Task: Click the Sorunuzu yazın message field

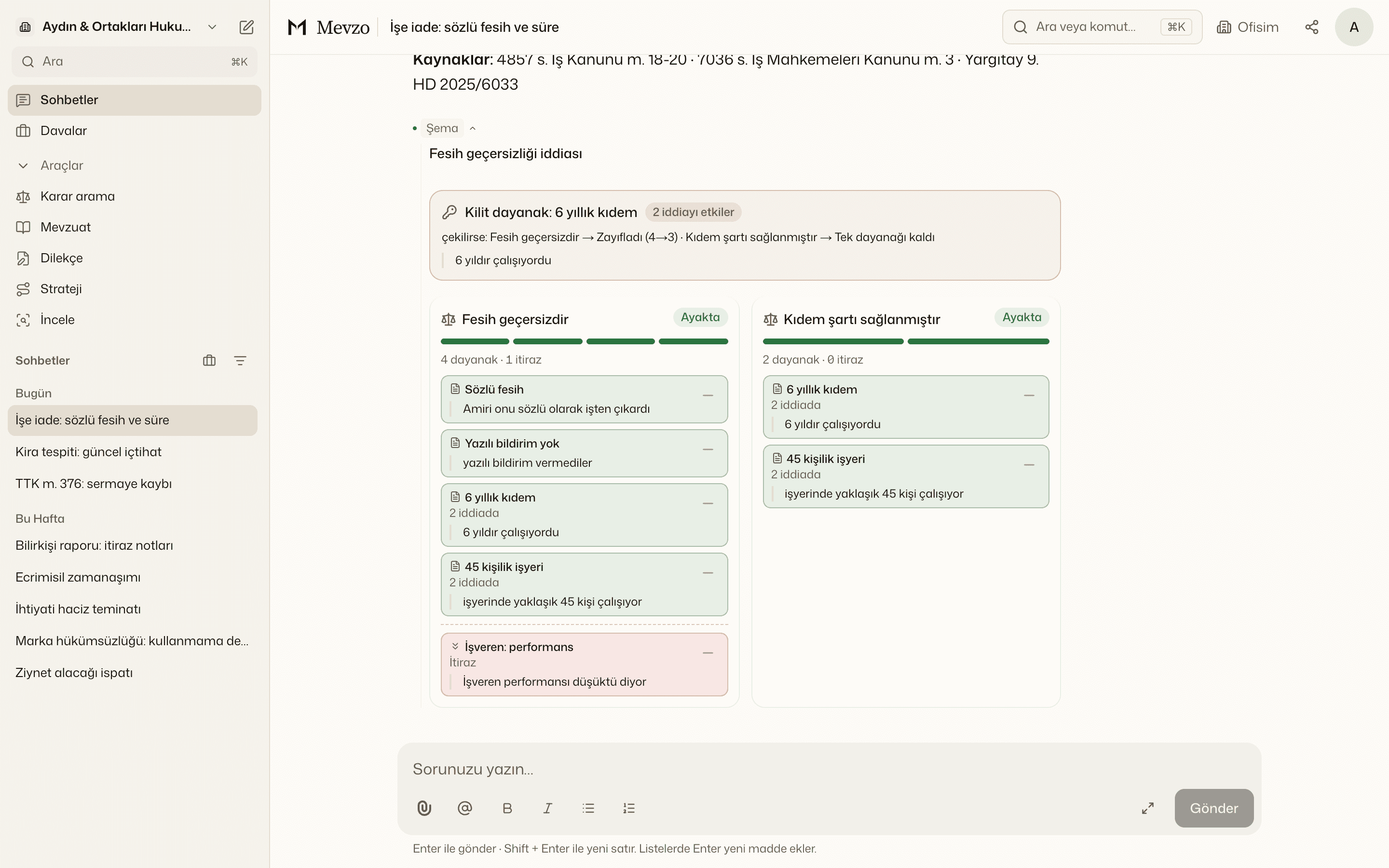Action: coord(829,769)
